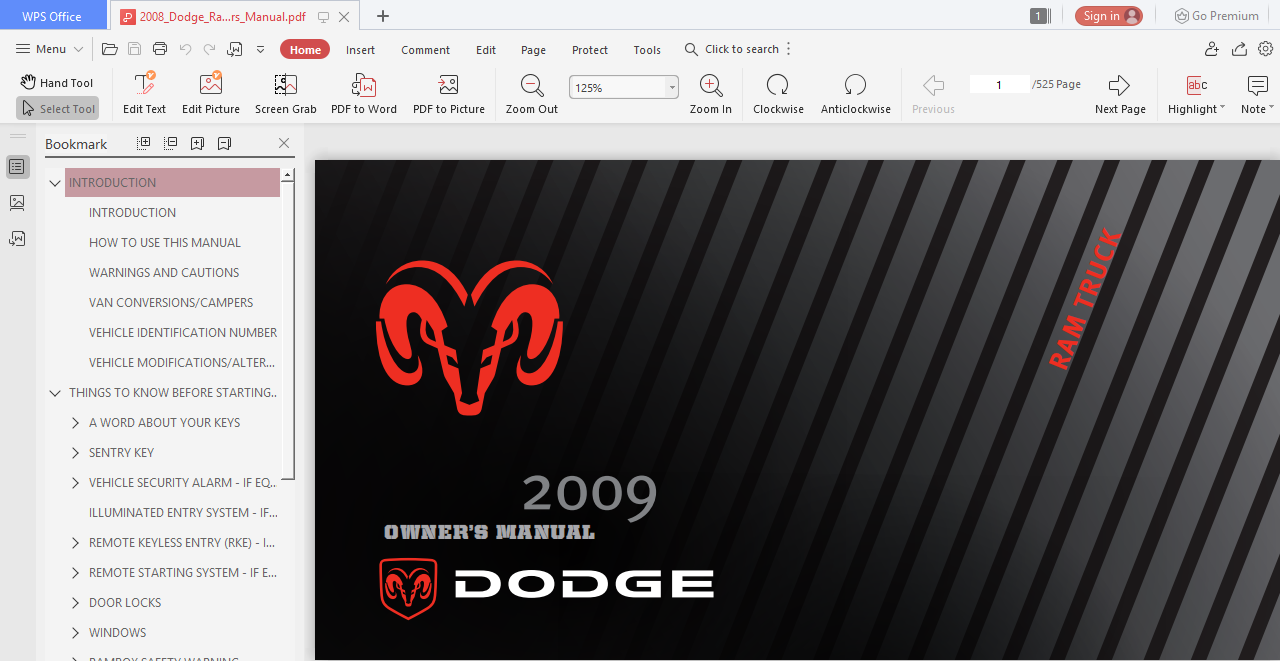
Task: Click the add bookmark icon
Action: coord(197,144)
